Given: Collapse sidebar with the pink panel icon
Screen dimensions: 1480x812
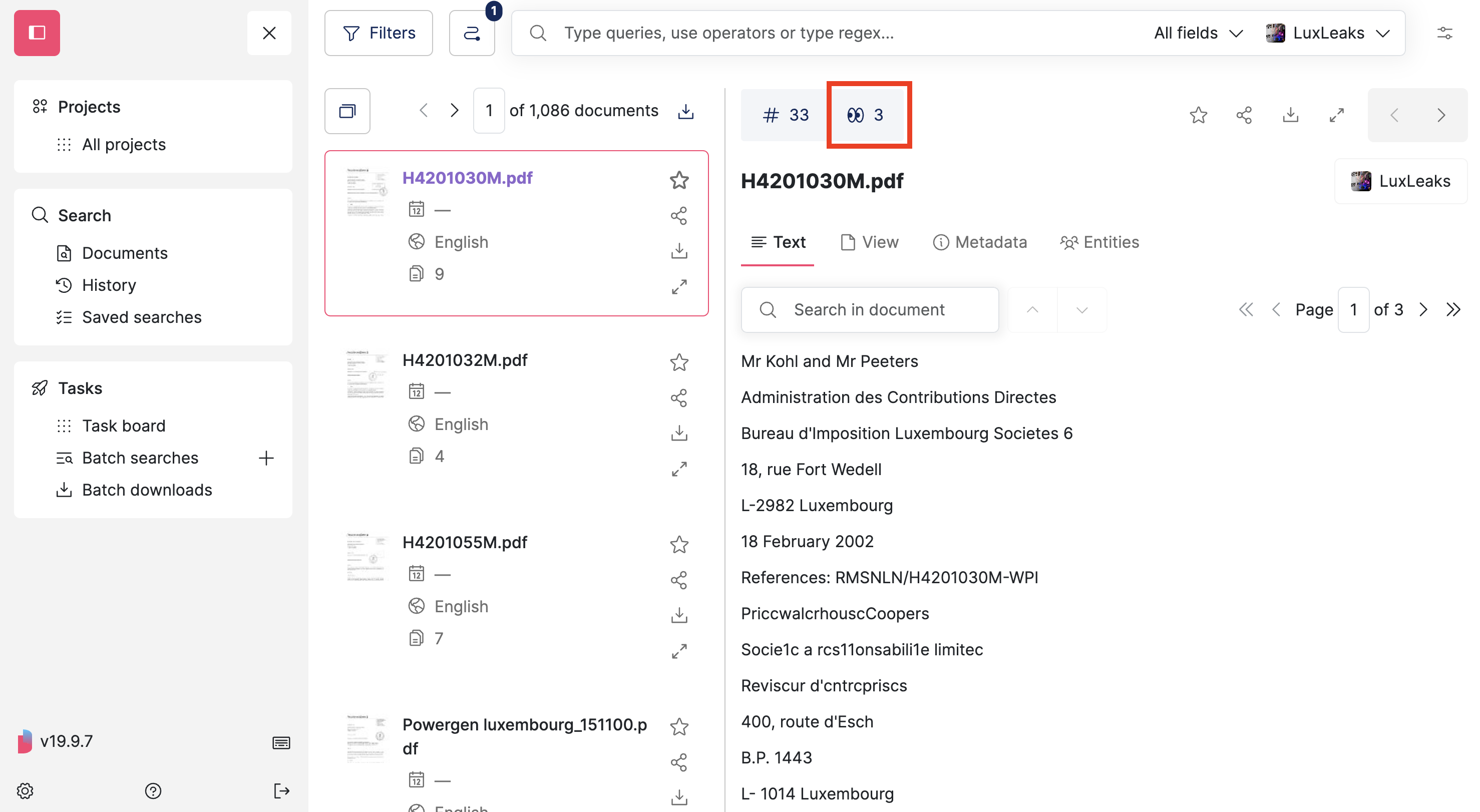Looking at the screenshot, I should tap(37, 33).
